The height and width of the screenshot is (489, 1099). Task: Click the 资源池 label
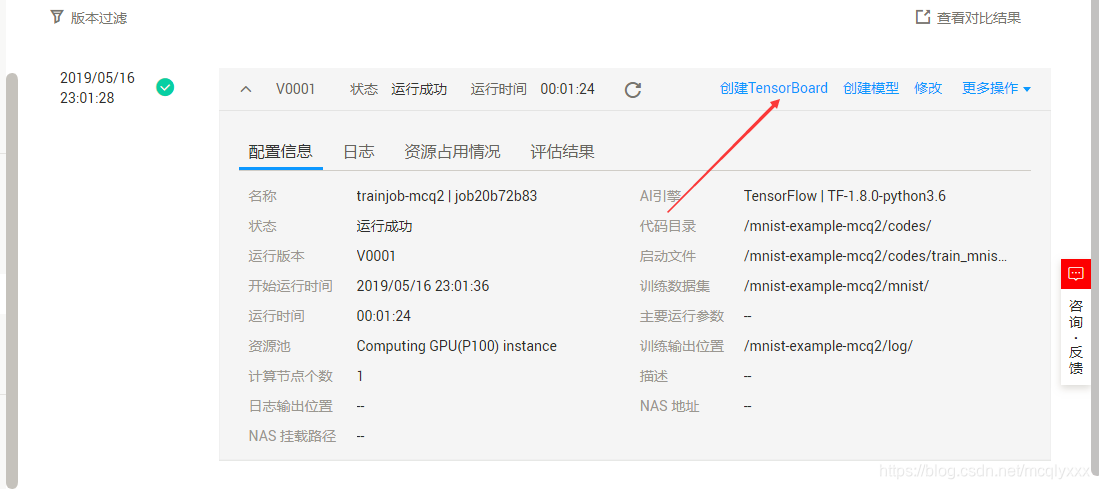[269, 346]
